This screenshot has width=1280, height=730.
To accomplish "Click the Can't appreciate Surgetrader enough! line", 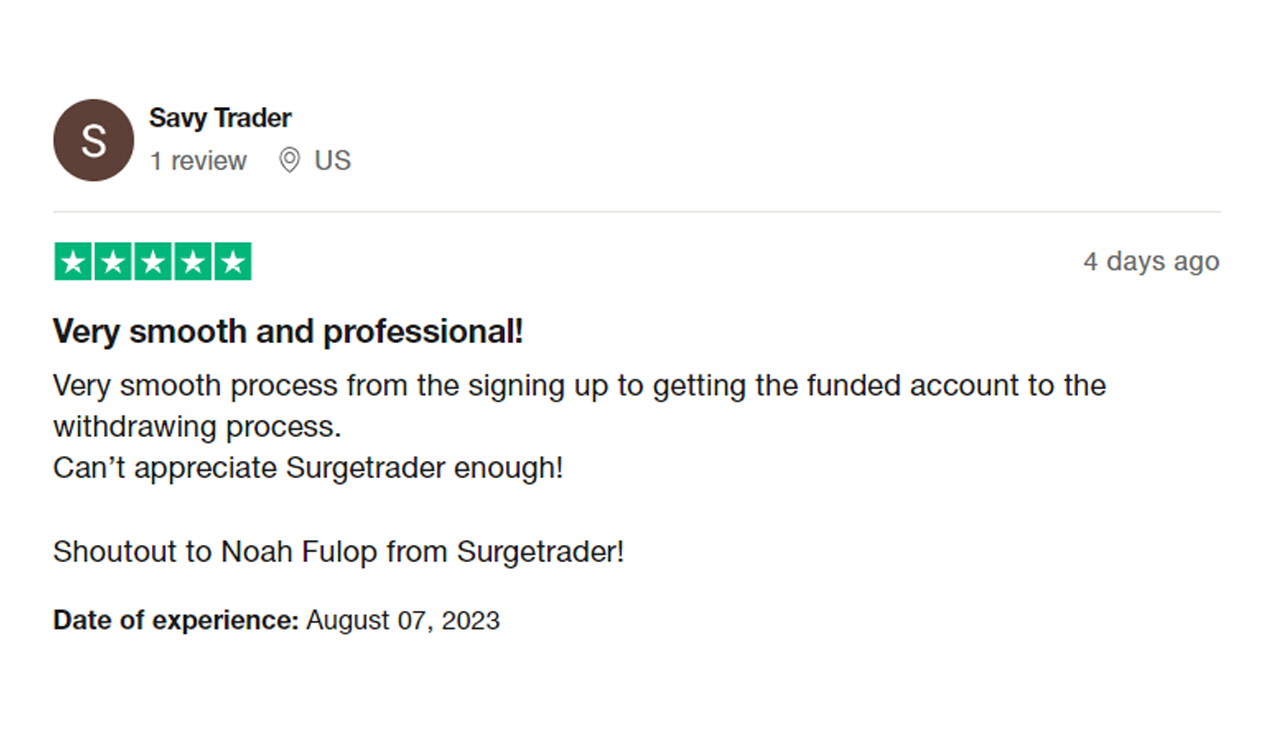I will click(x=308, y=467).
